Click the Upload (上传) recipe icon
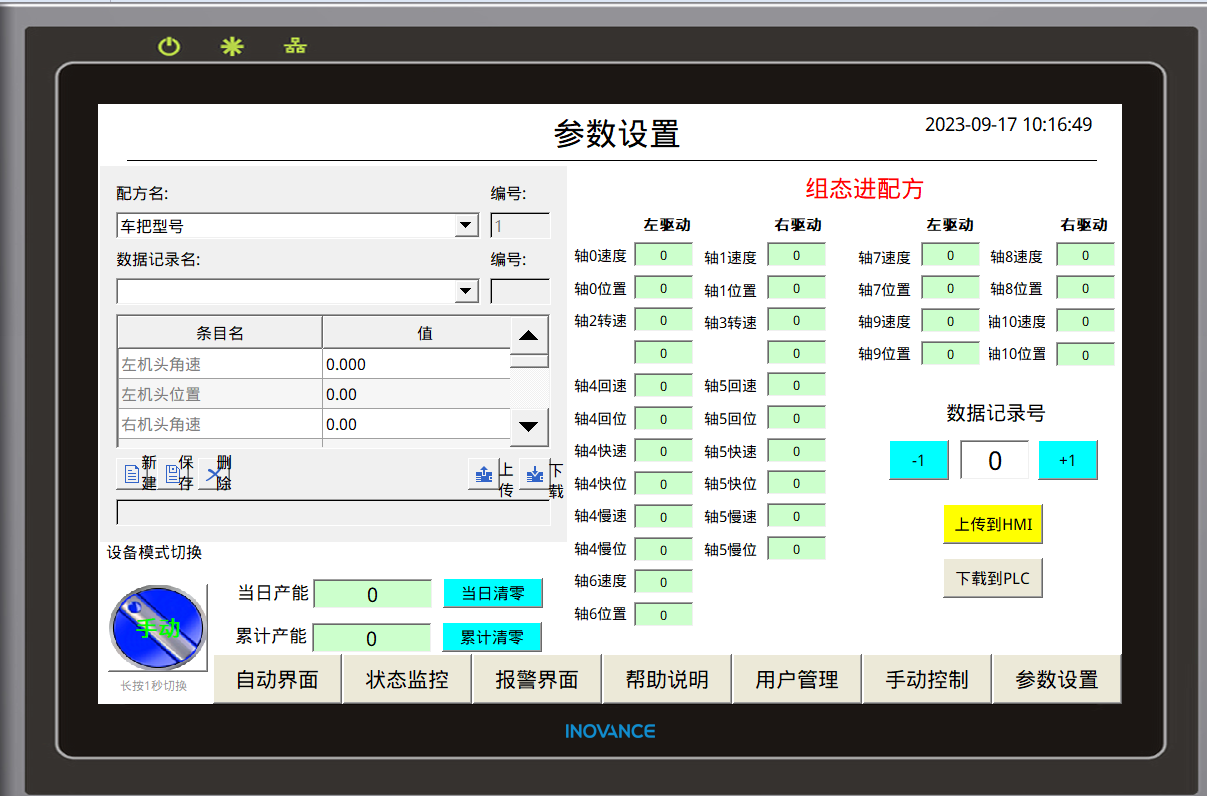The height and width of the screenshot is (796, 1207). coord(484,474)
